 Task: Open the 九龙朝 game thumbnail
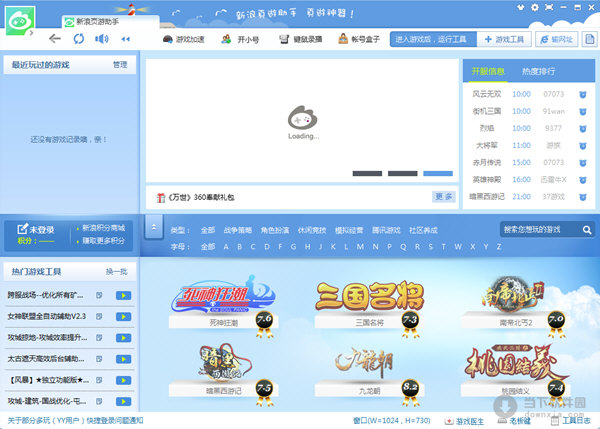[370, 370]
